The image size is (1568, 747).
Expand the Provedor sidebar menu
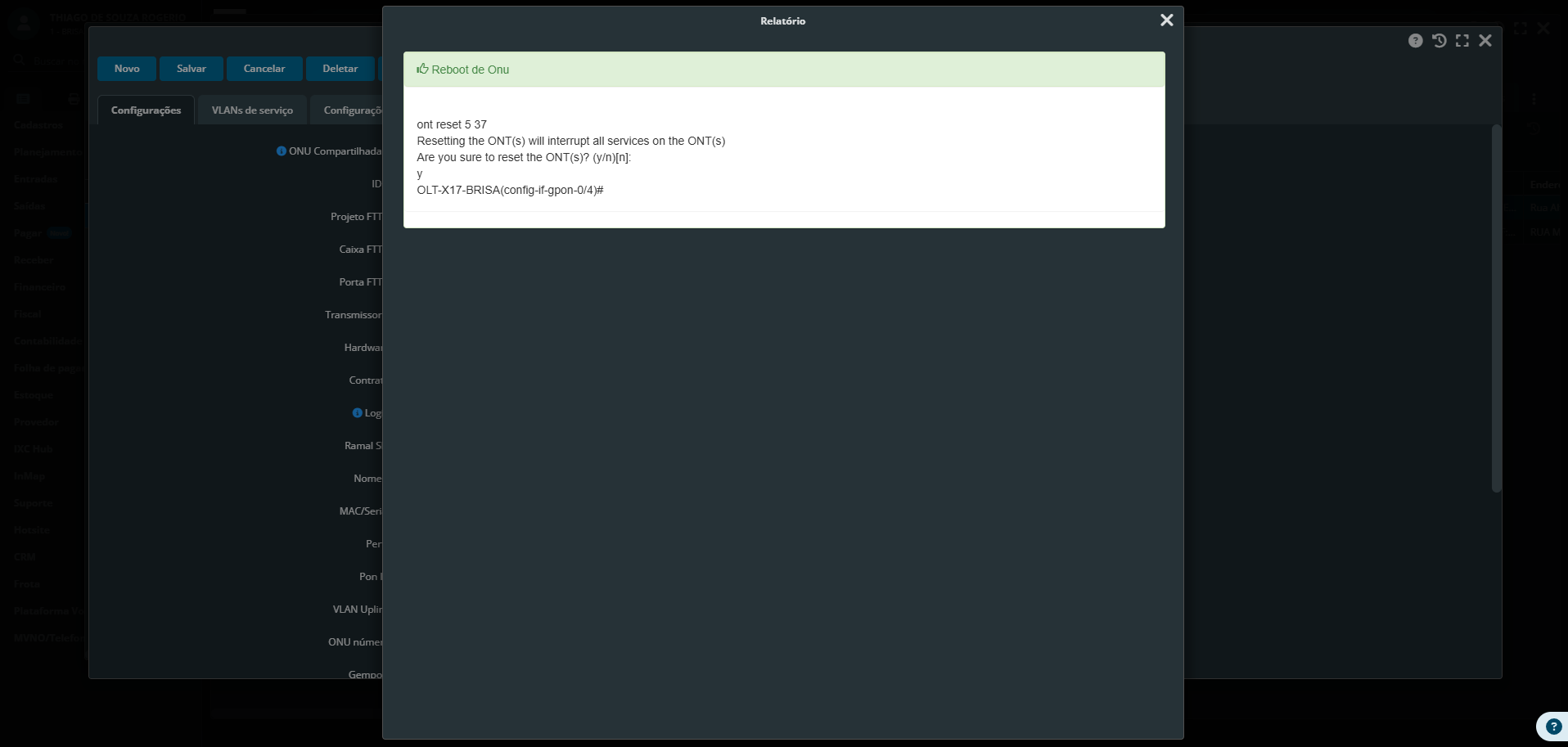(x=36, y=422)
